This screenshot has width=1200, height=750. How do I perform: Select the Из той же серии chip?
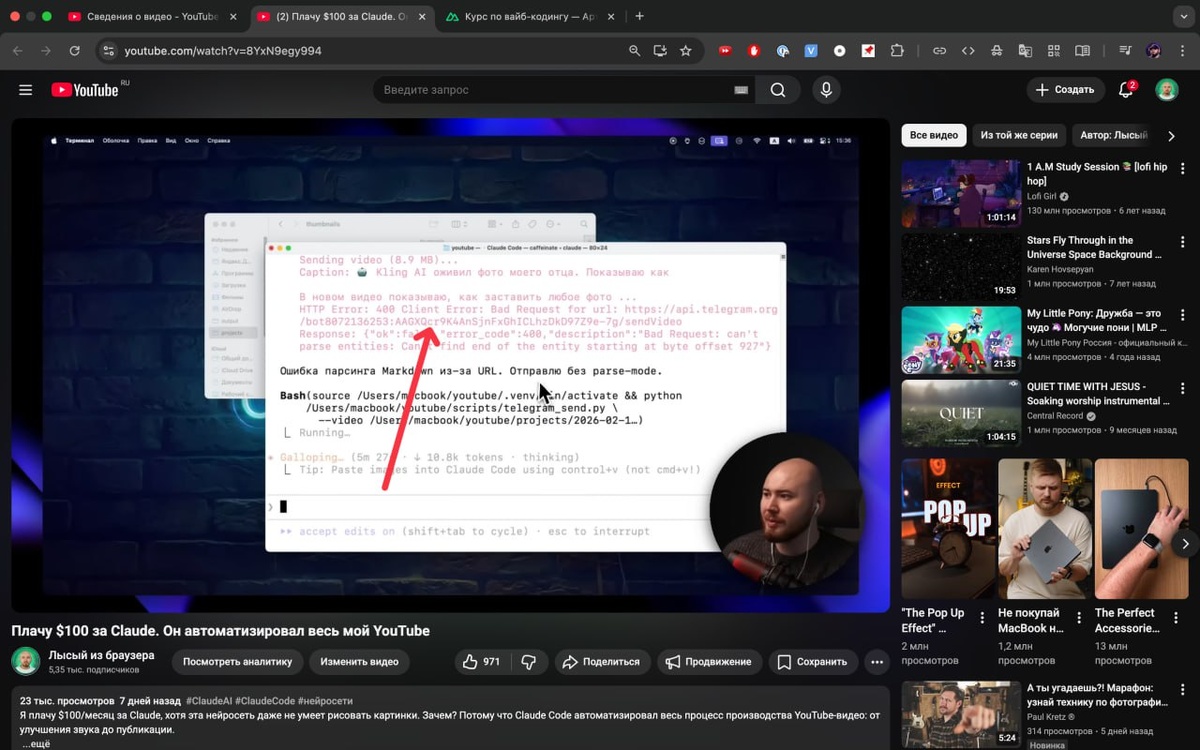[x=1018, y=135]
